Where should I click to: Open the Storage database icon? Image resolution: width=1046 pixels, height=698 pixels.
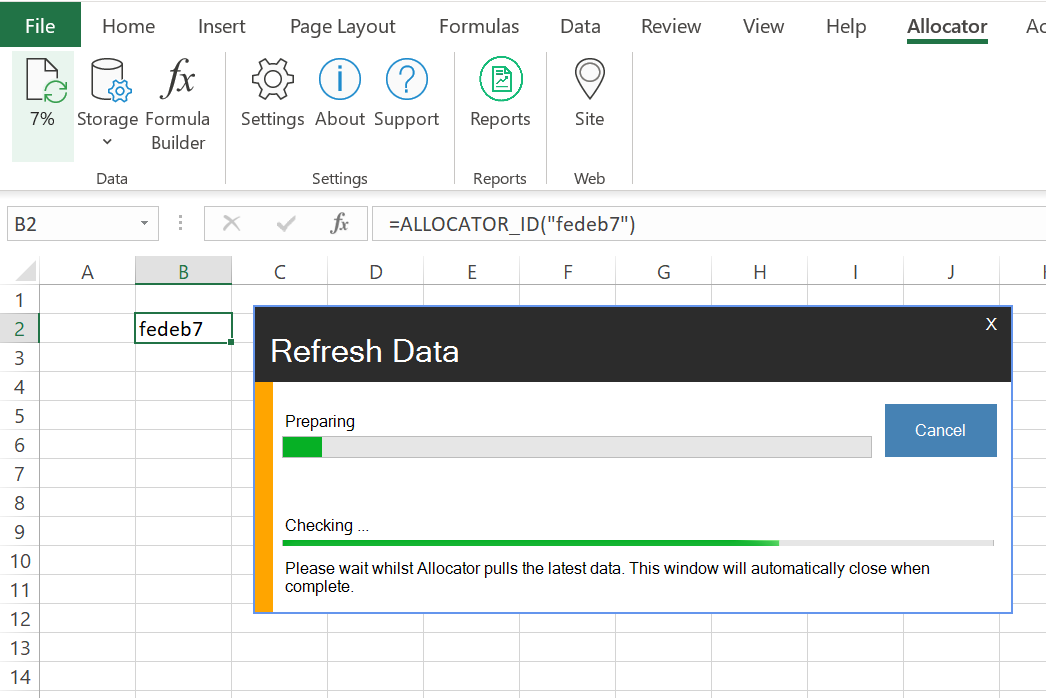[x=108, y=82]
